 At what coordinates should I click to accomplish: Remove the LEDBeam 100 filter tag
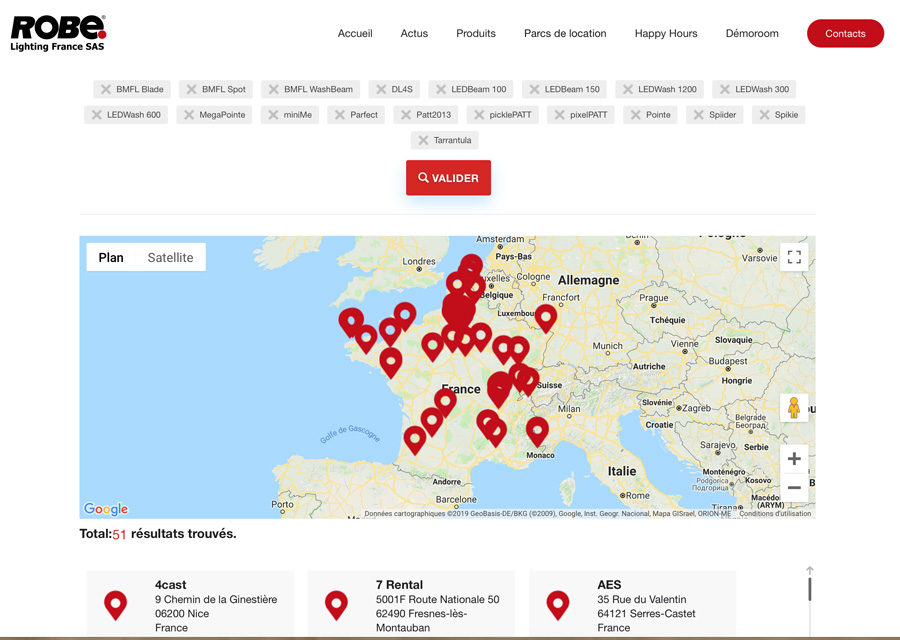(441, 90)
